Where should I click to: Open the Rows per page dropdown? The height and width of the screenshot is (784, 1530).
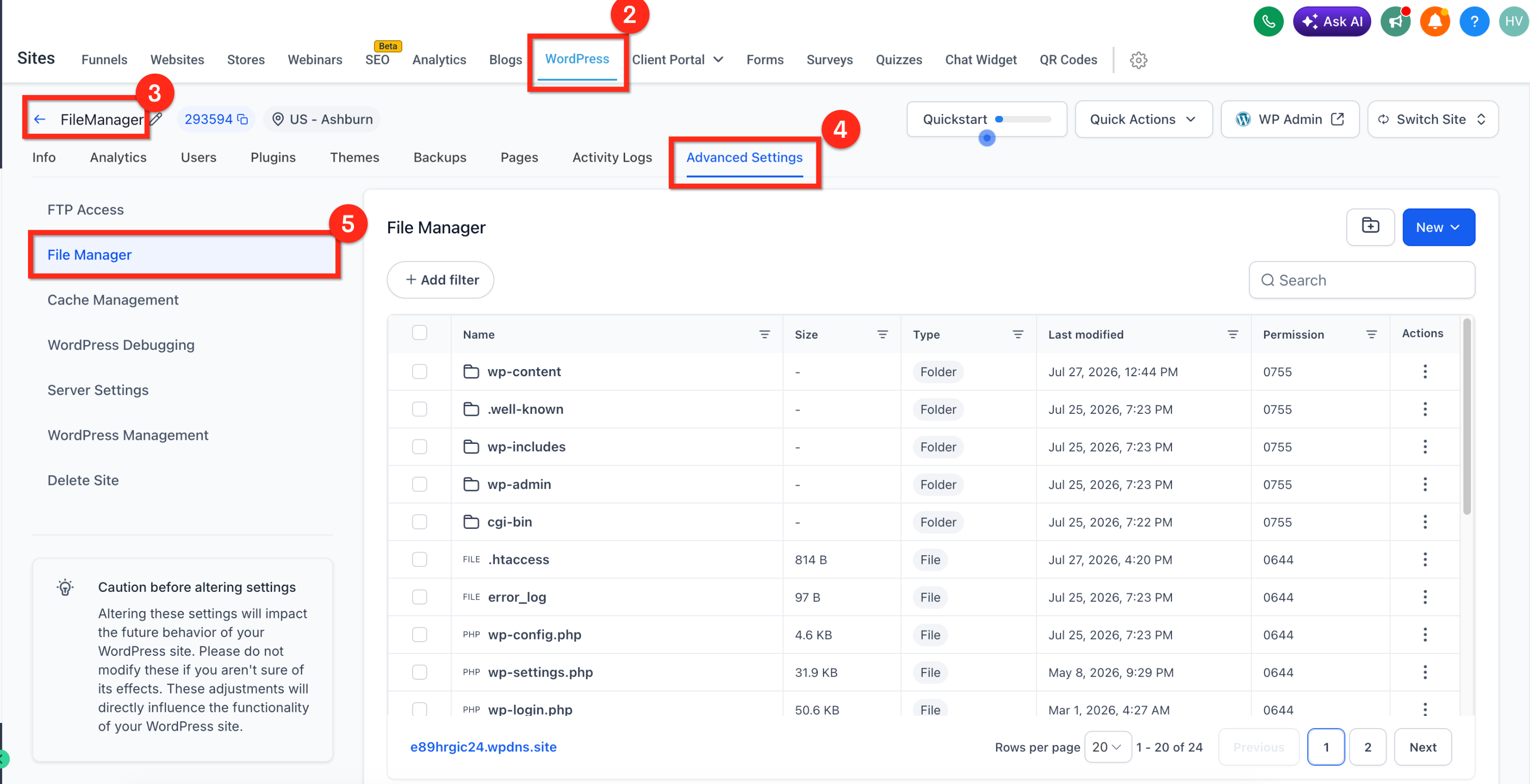pyautogui.click(x=1107, y=747)
